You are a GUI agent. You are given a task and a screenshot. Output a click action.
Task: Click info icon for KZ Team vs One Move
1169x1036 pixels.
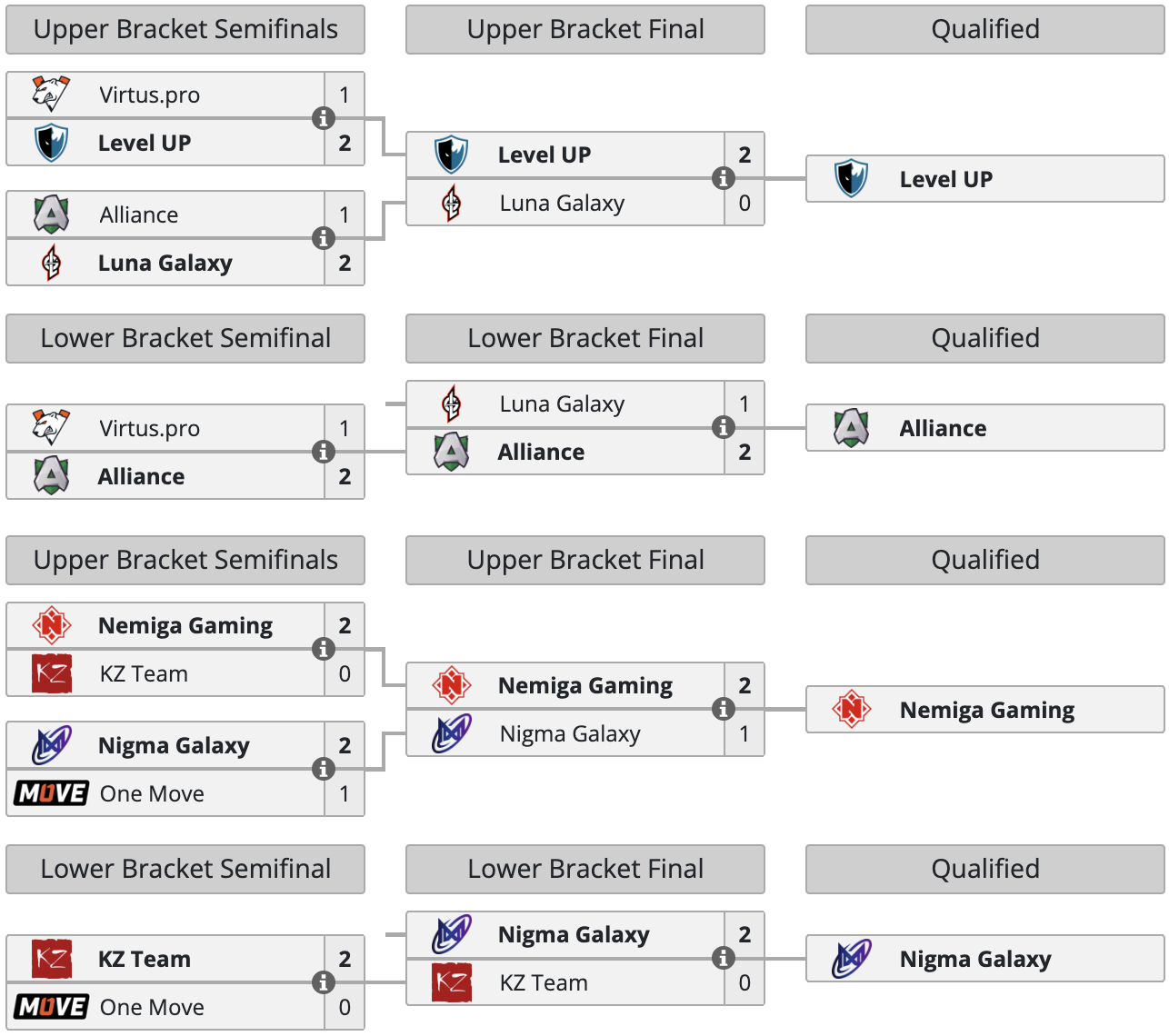(324, 982)
